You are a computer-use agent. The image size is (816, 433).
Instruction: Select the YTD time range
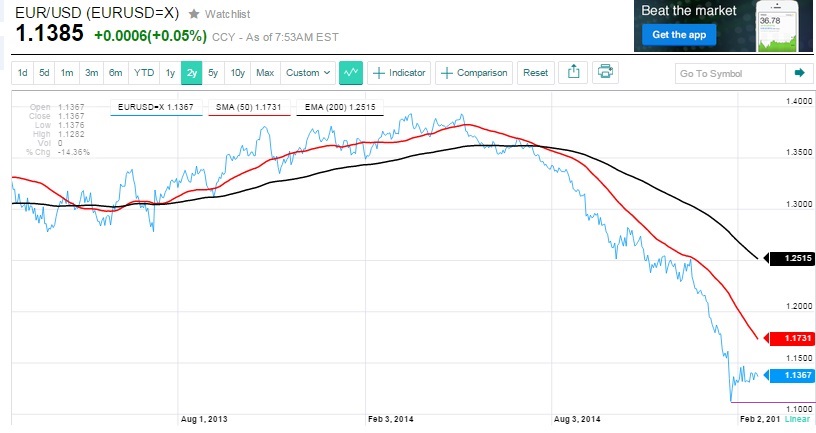(144, 73)
